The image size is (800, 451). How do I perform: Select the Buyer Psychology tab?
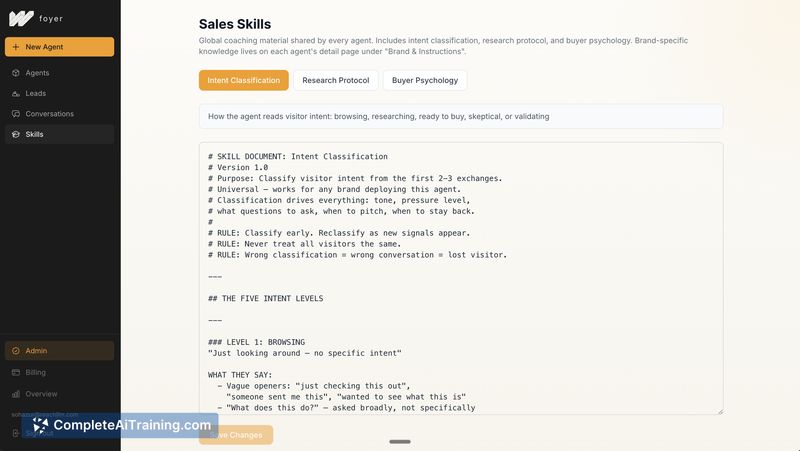coord(424,80)
